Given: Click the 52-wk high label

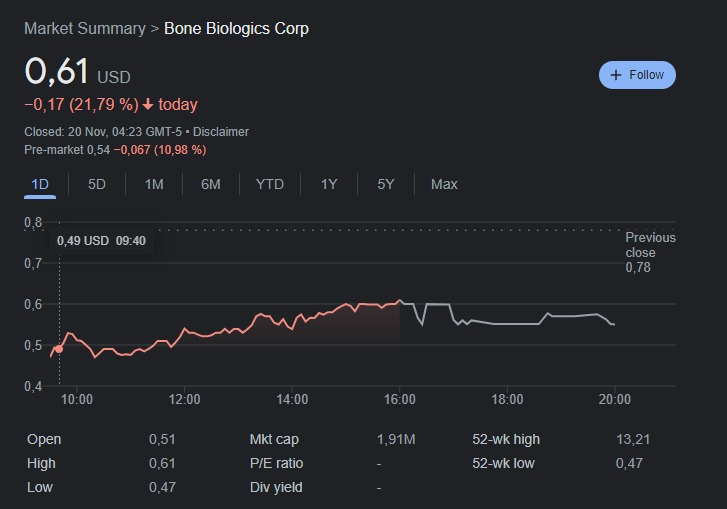Looking at the screenshot, I should pos(506,439).
